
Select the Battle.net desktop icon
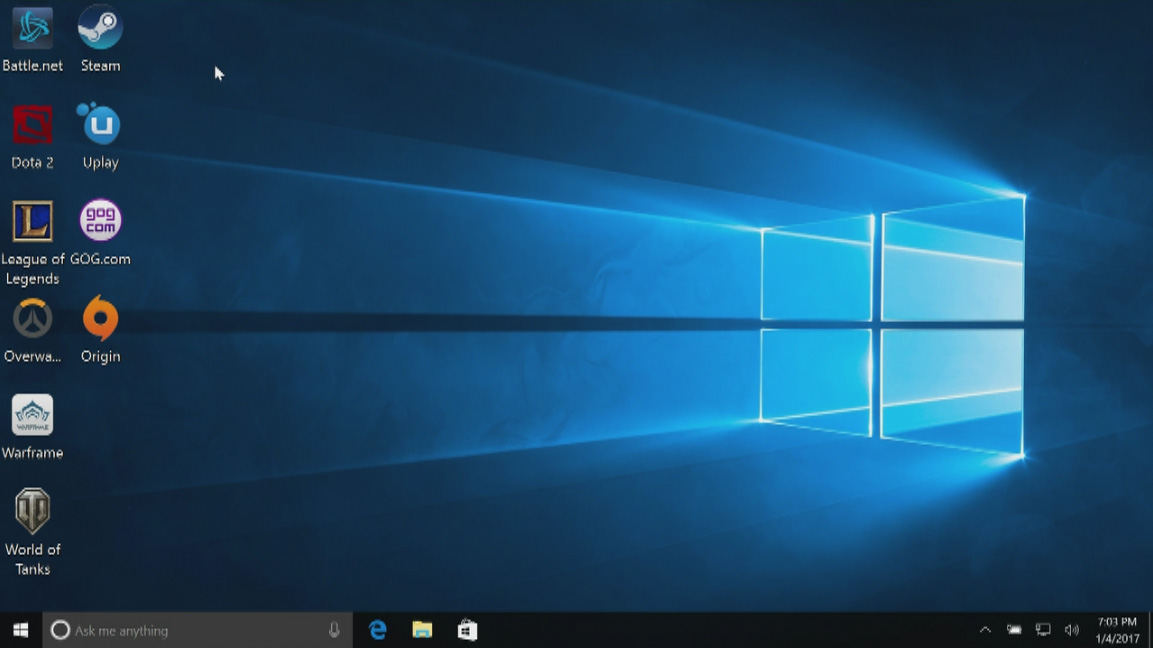click(x=32, y=39)
